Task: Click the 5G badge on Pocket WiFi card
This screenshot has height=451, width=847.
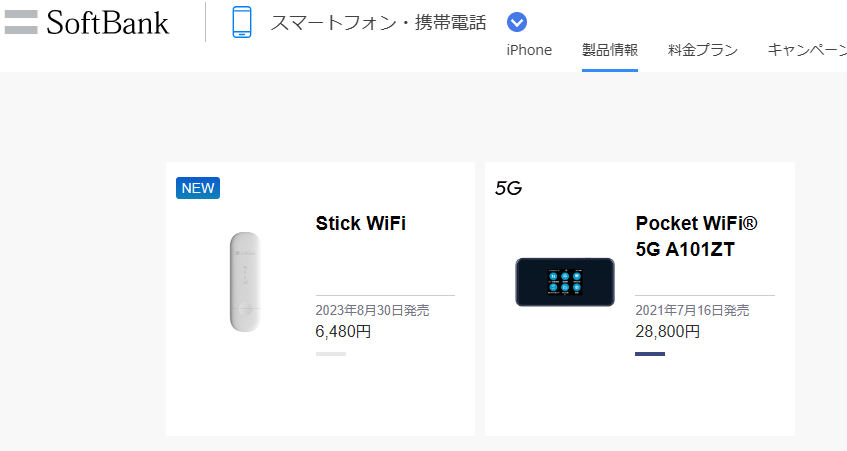Action: pos(508,188)
